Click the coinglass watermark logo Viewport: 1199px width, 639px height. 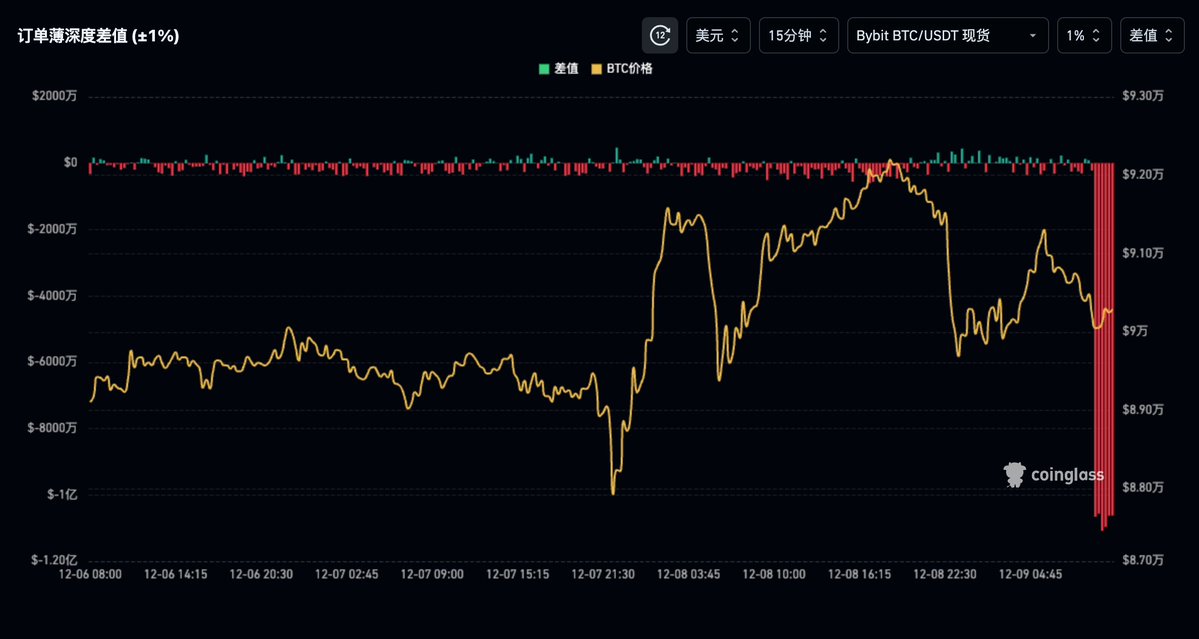pos(1053,475)
